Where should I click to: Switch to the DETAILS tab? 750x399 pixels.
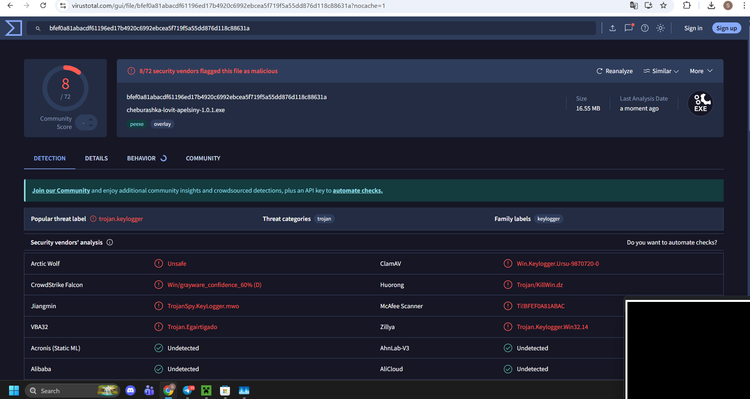point(96,158)
